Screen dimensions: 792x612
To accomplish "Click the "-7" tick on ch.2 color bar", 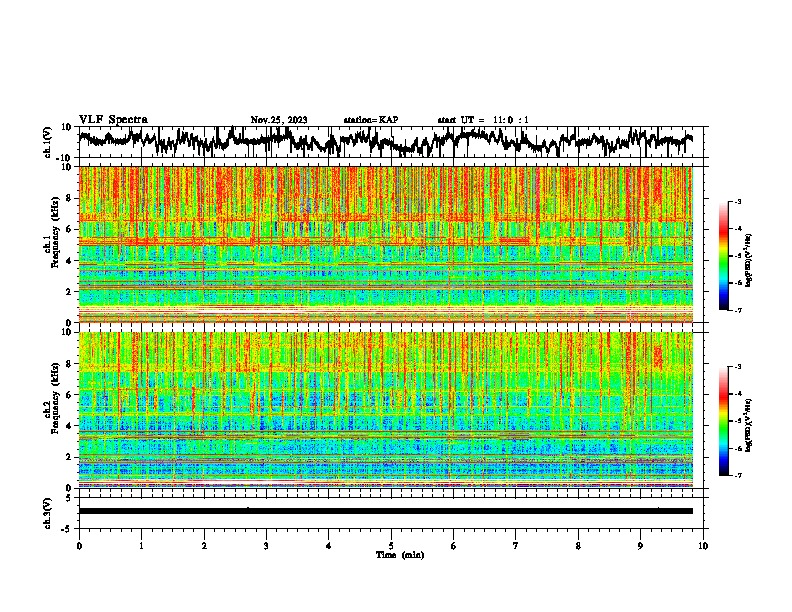I will (x=738, y=475).
